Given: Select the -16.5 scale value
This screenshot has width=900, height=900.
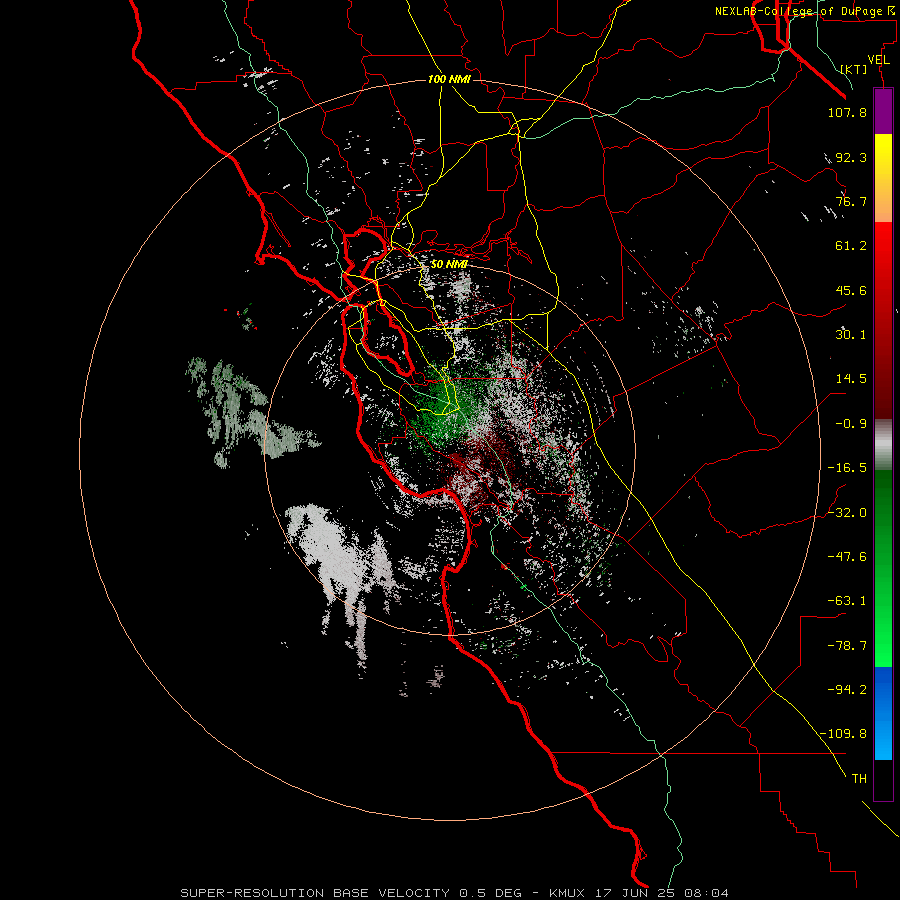Looking at the screenshot, I should pyautogui.click(x=847, y=468).
